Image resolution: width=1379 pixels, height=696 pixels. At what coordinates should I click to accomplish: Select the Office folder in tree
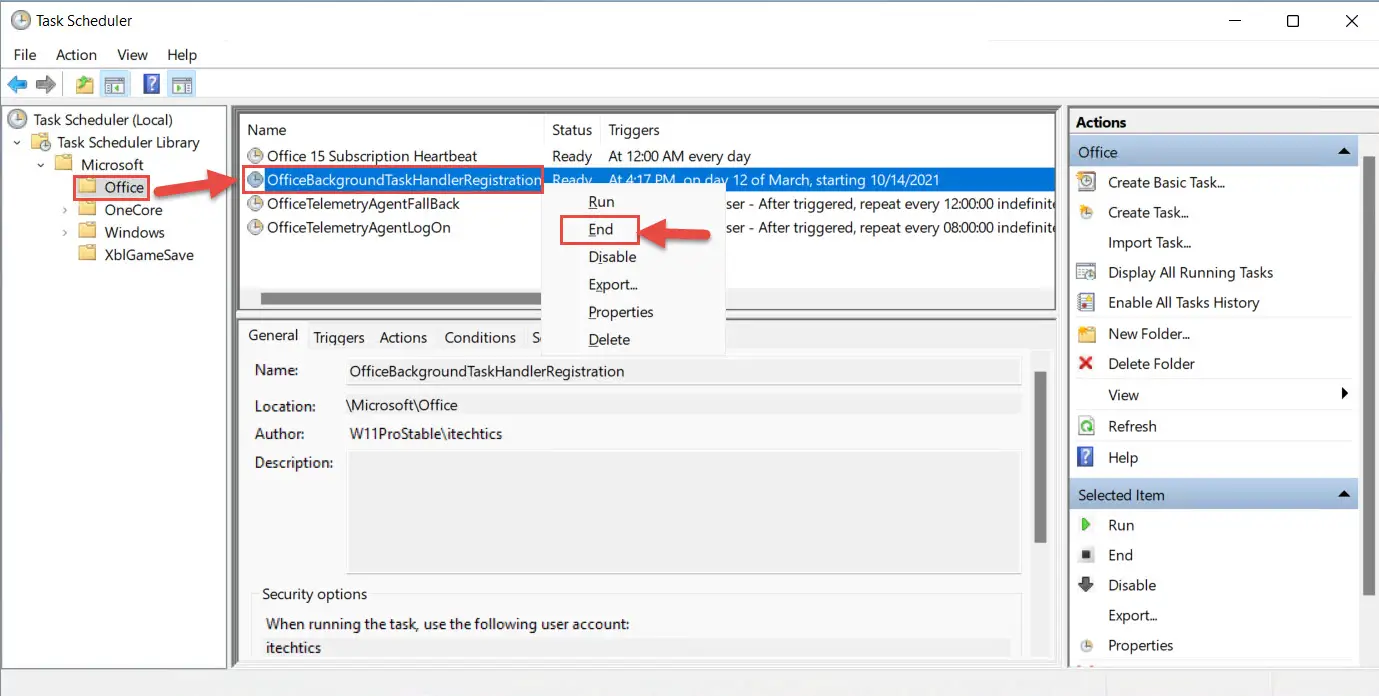[x=124, y=187]
